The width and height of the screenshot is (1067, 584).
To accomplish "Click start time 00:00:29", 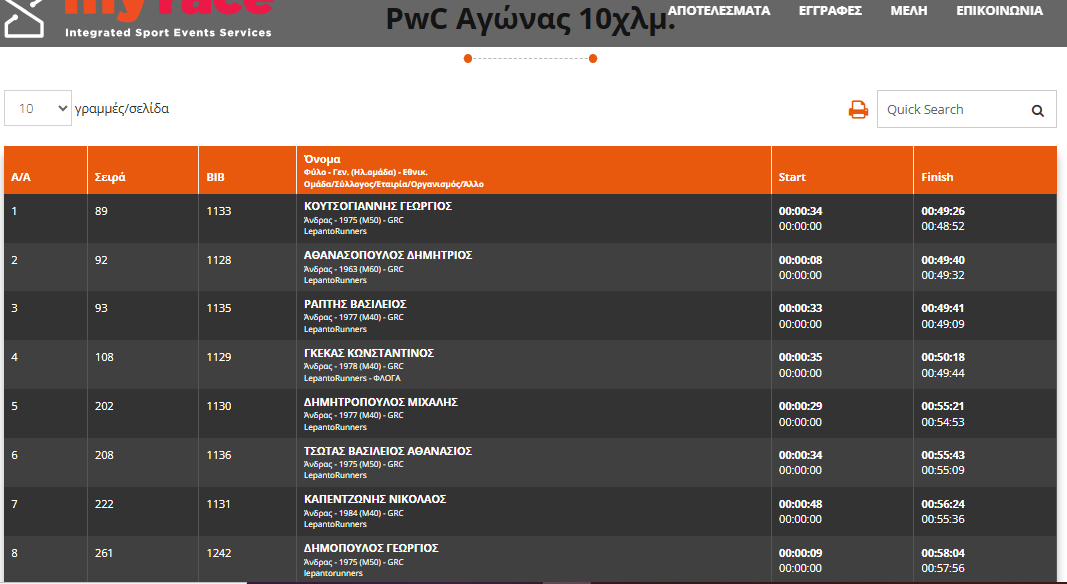I will [800, 406].
